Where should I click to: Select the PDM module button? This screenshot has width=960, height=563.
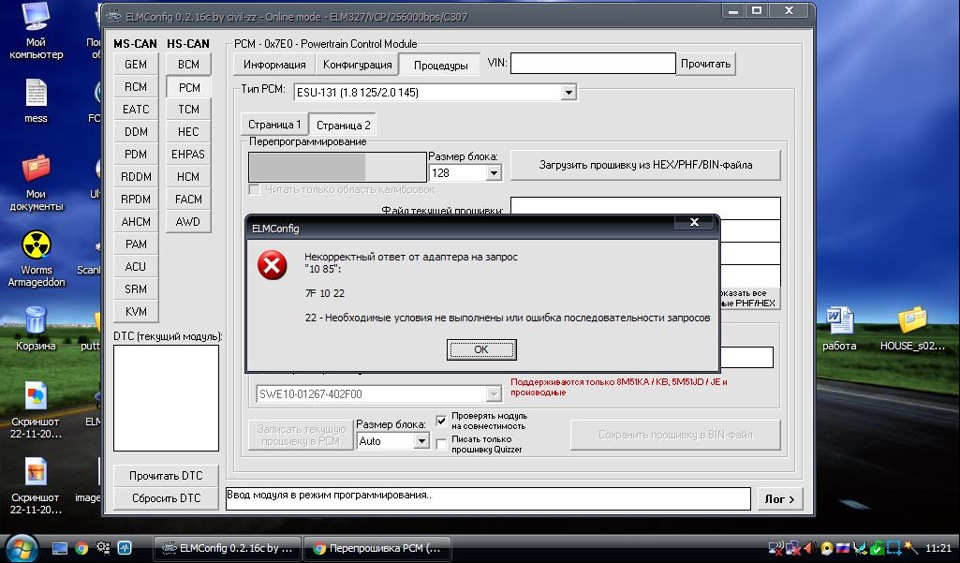click(x=135, y=154)
